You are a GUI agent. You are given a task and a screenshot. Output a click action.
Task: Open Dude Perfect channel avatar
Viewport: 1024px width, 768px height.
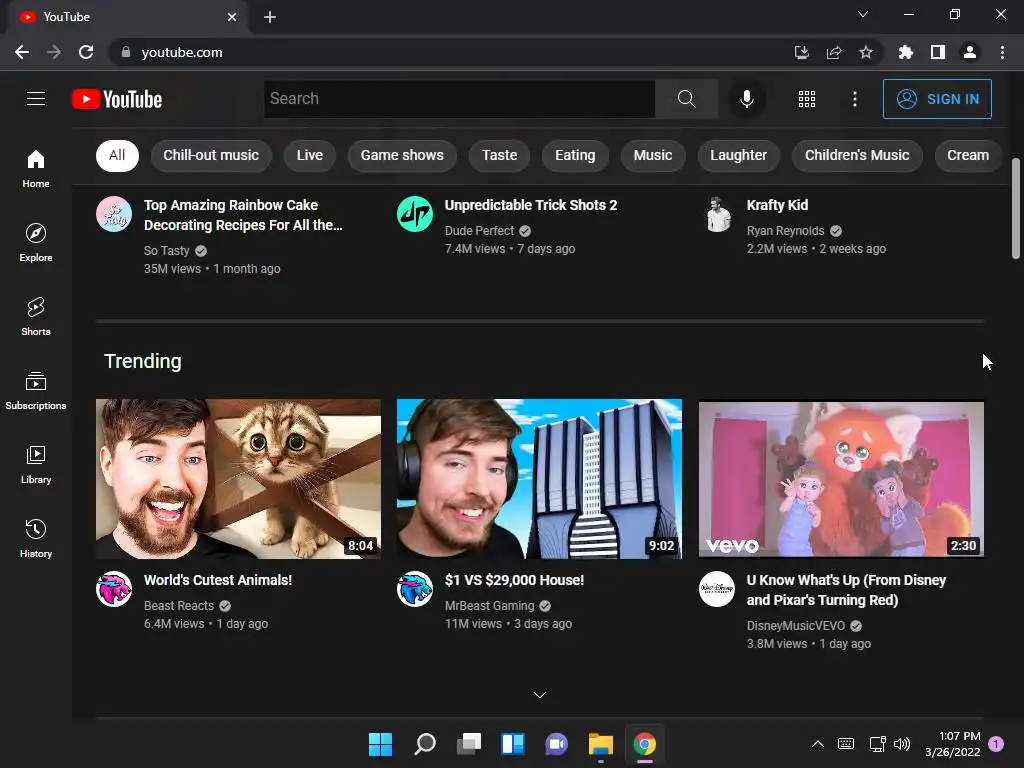415,214
